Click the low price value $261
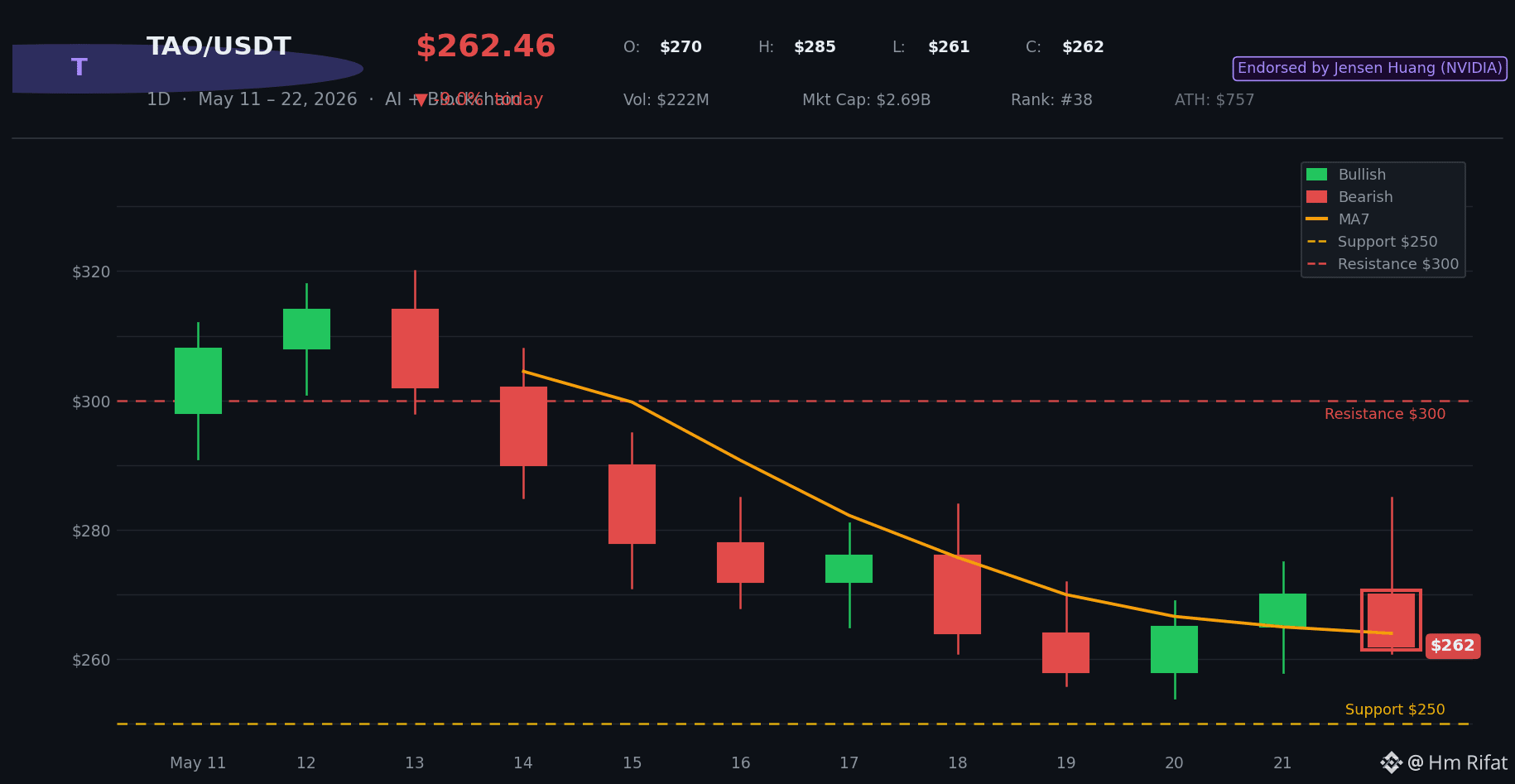Image resolution: width=1515 pixels, height=784 pixels. (949, 47)
